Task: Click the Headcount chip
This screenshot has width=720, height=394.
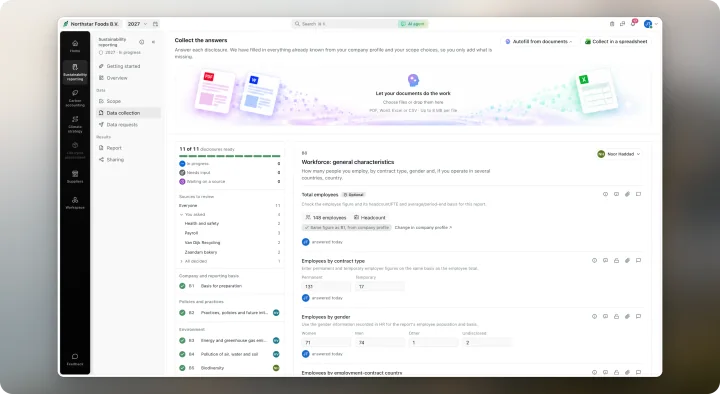Action: click(x=370, y=218)
